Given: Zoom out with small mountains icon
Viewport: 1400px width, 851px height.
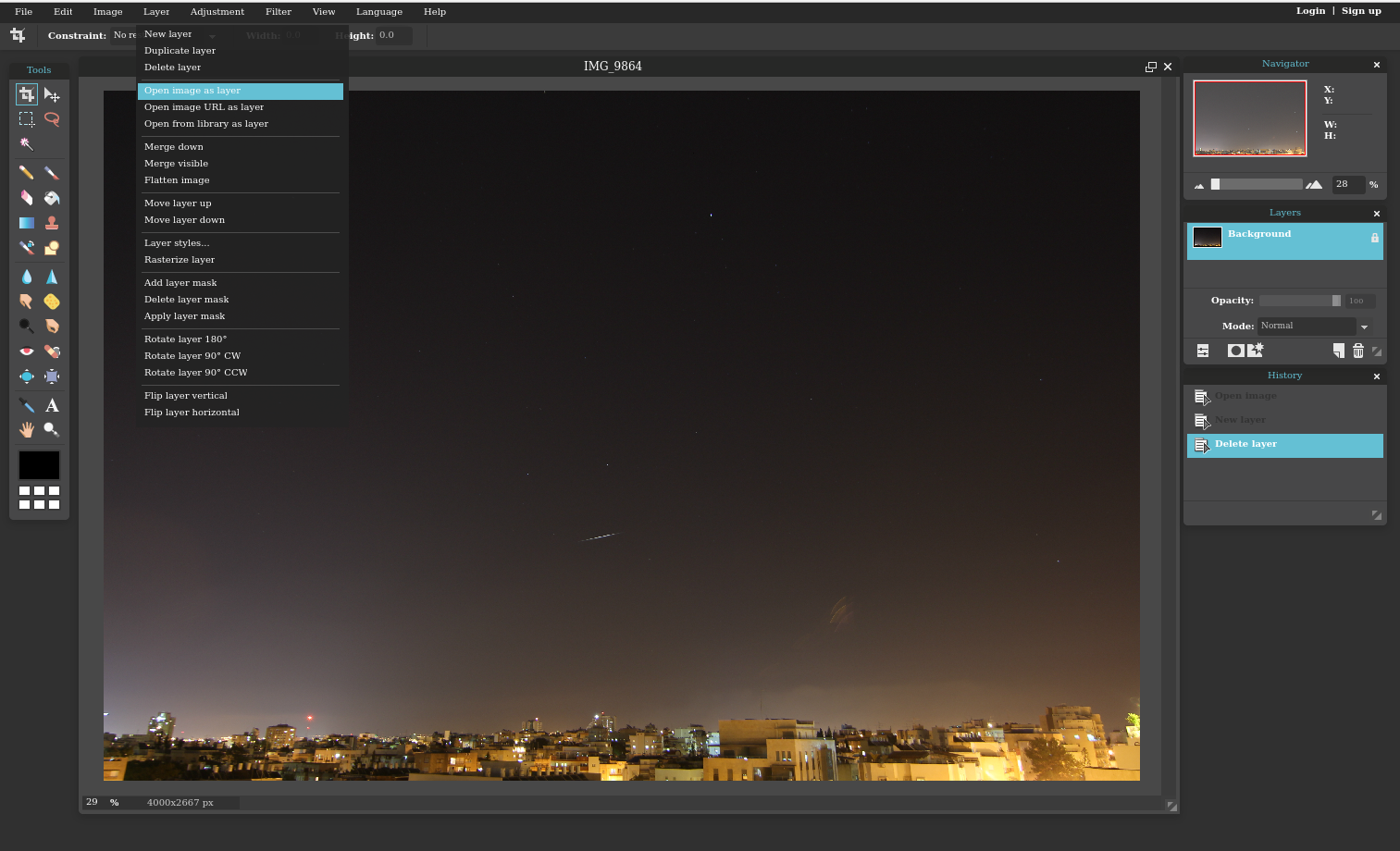Looking at the screenshot, I should (1199, 186).
